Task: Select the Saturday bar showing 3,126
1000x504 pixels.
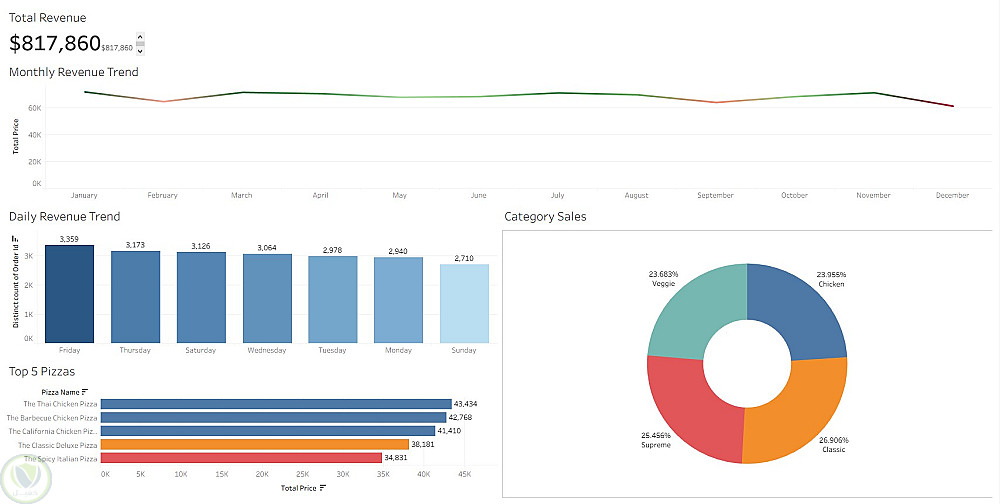Action: point(201,297)
